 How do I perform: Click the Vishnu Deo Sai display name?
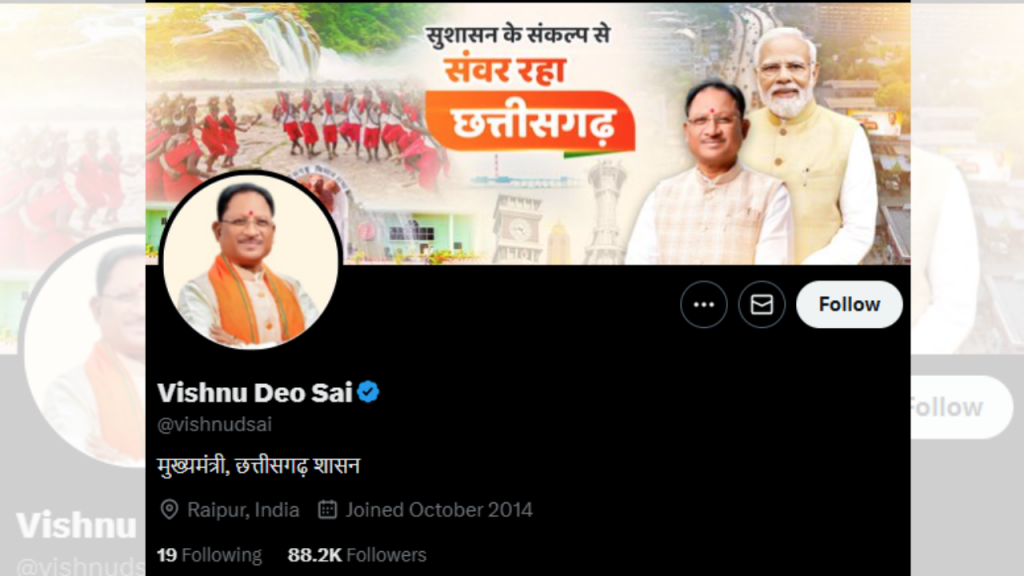255,392
